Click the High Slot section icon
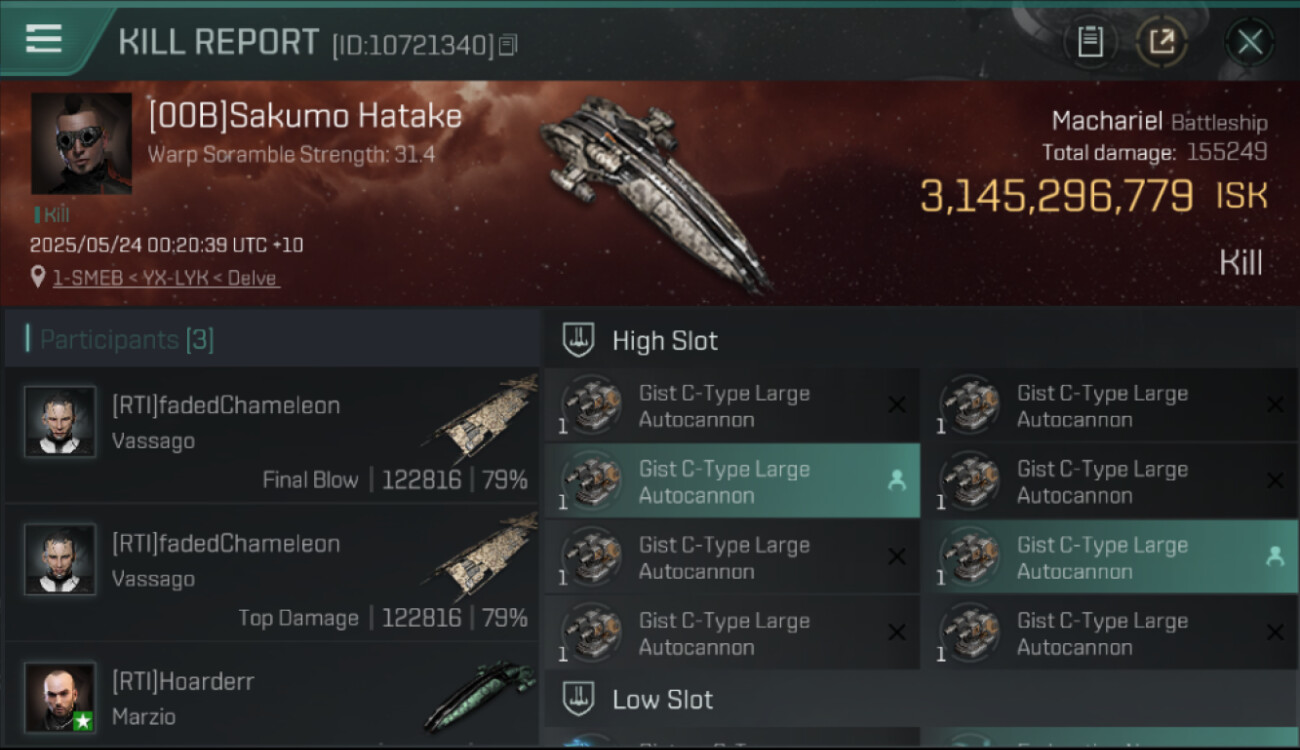This screenshot has height=750, width=1300. [x=579, y=340]
